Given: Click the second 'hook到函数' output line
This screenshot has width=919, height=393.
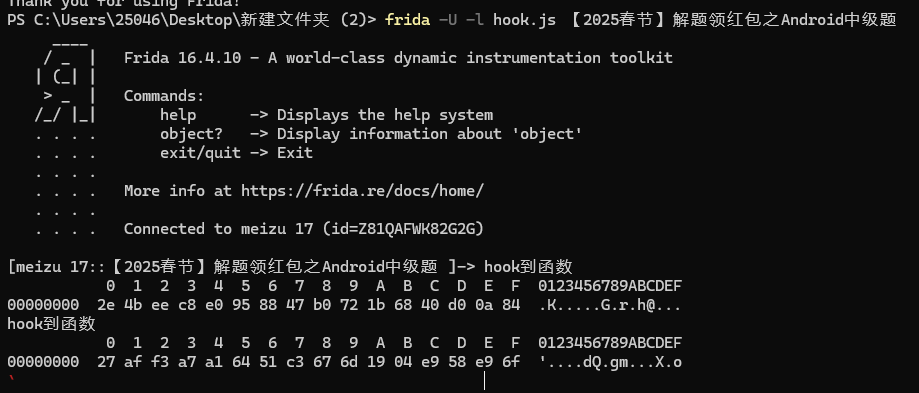Looking at the screenshot, I should click(x=52, y=324).
